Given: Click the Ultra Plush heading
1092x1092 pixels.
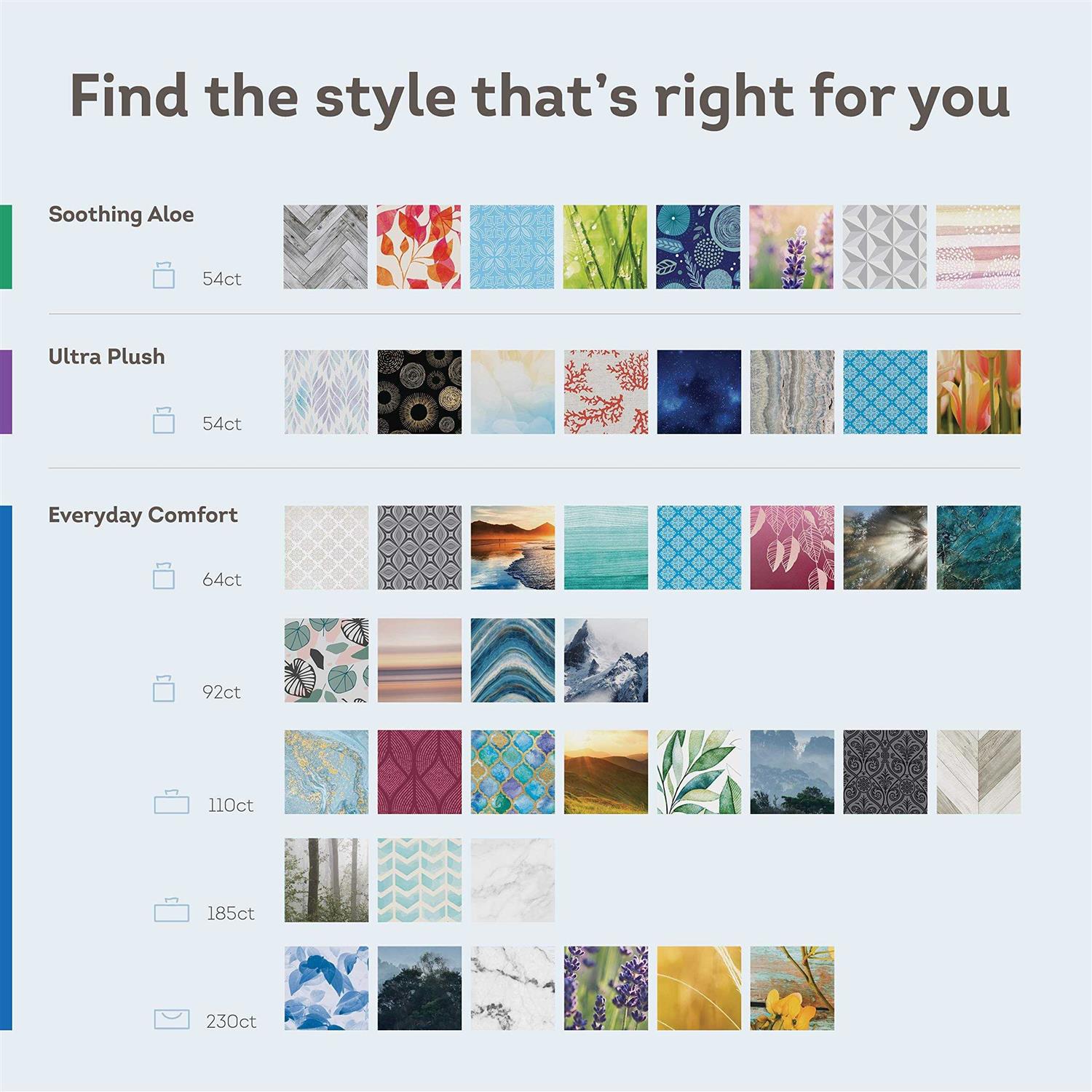Looking at the screenshot, I should pyautogui.click(x=106, y=357).
